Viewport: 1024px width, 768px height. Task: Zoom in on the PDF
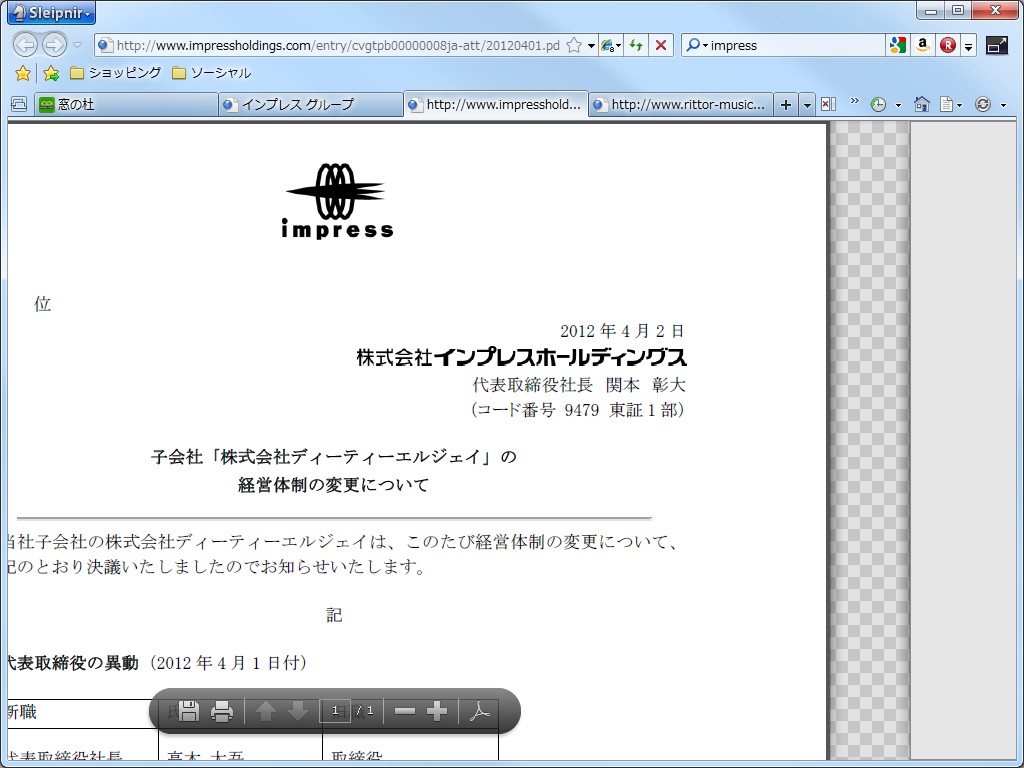(x=437, y=710)
